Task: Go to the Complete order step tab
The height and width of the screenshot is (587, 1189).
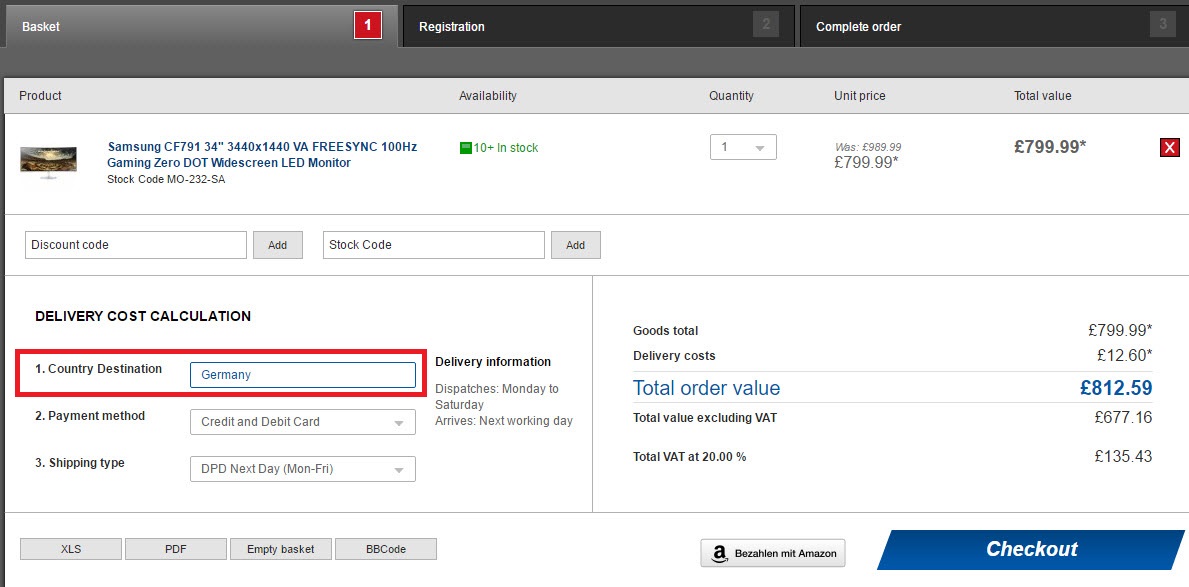Action: [994, 27]
